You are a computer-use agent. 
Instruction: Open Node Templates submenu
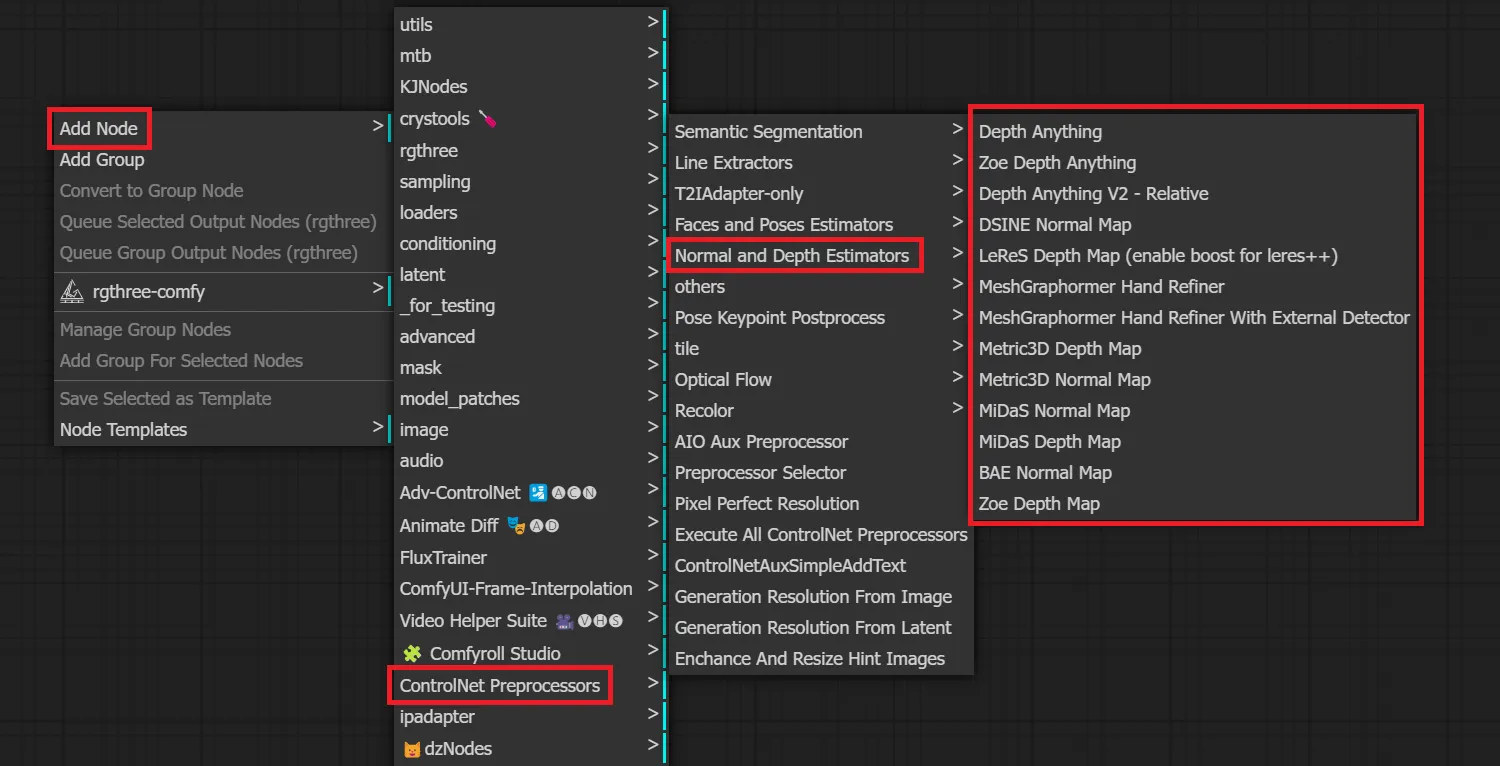tap(222, 429)
